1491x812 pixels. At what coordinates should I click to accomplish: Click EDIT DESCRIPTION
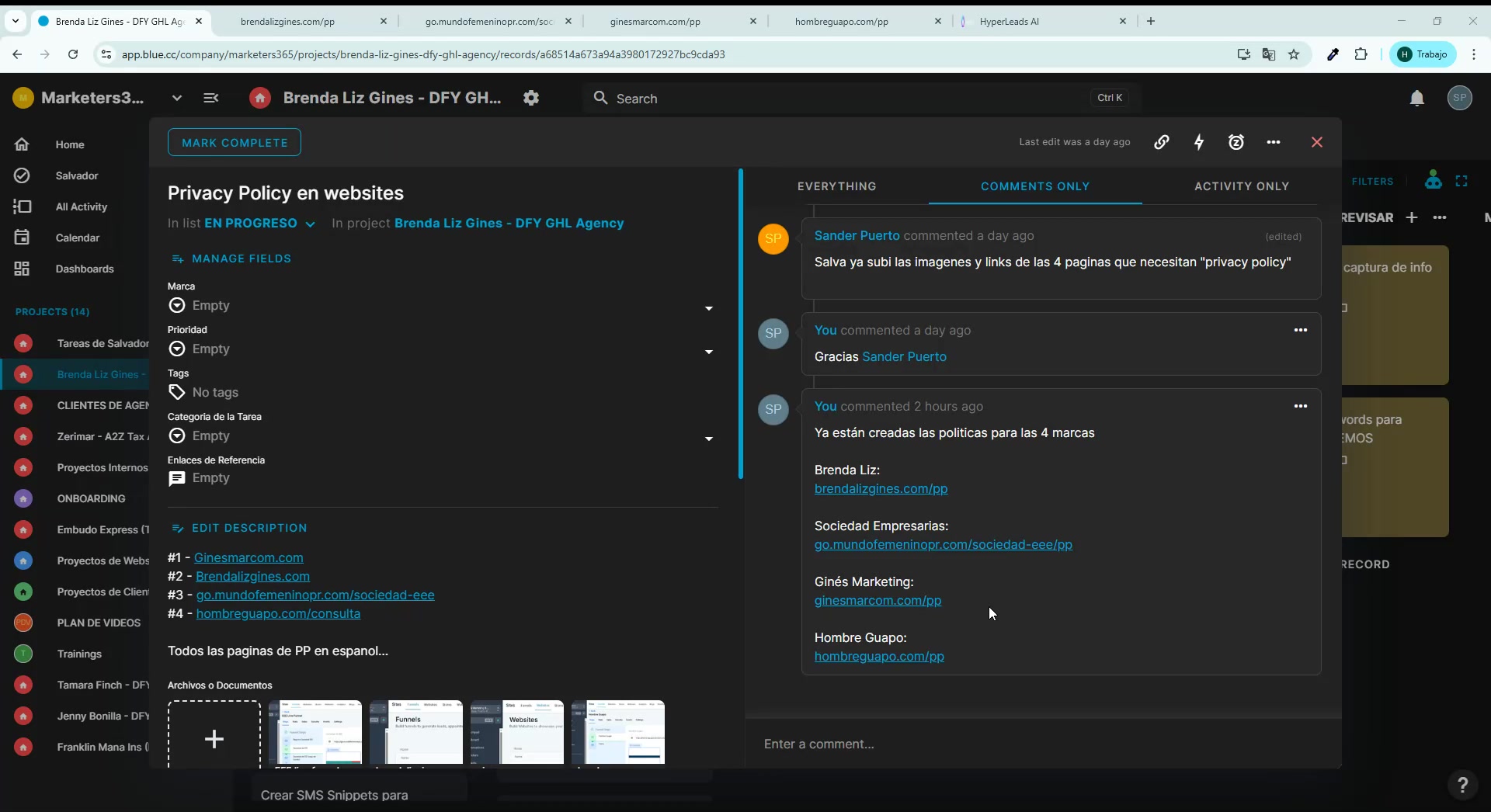239,528
